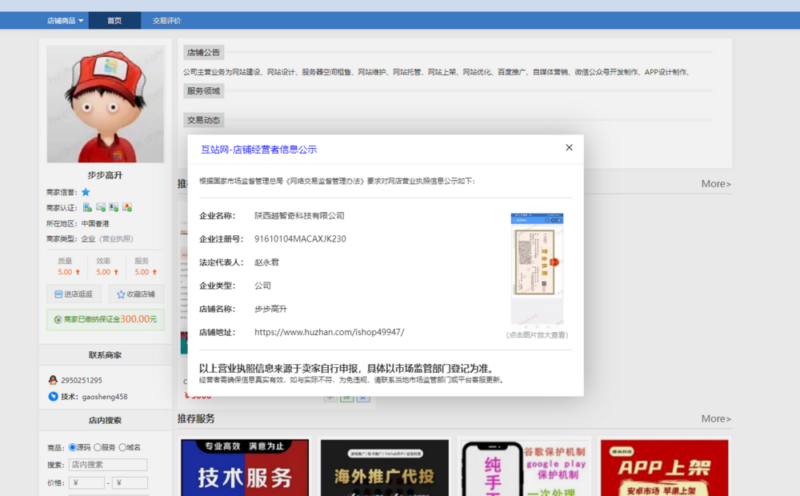
Task: Click the dialog title 互站网-店铺经营者信息公示
Action: click(x=259, y=150)
